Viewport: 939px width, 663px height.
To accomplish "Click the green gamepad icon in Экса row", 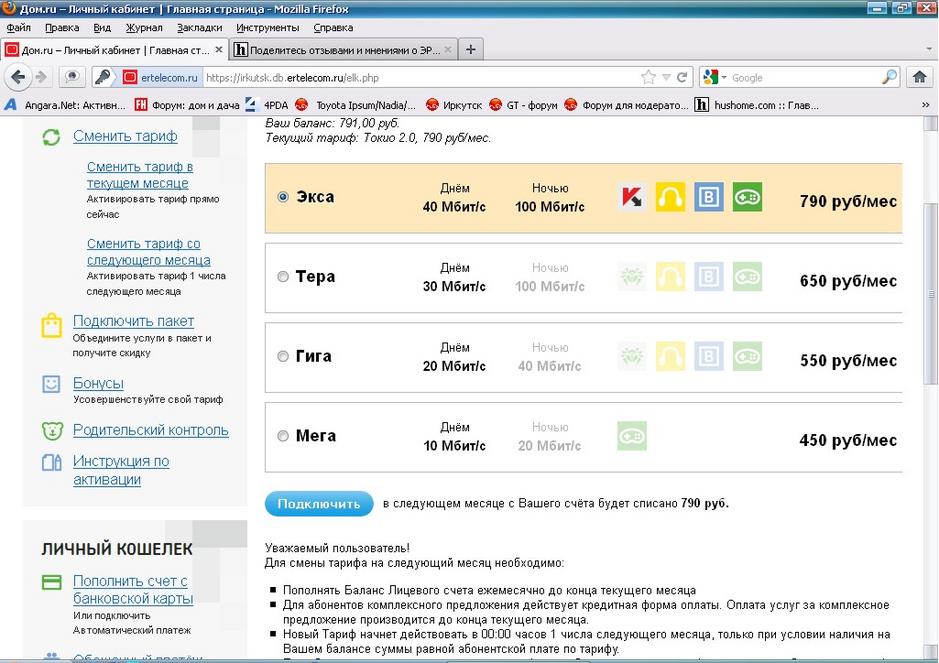I will (747, 197).
